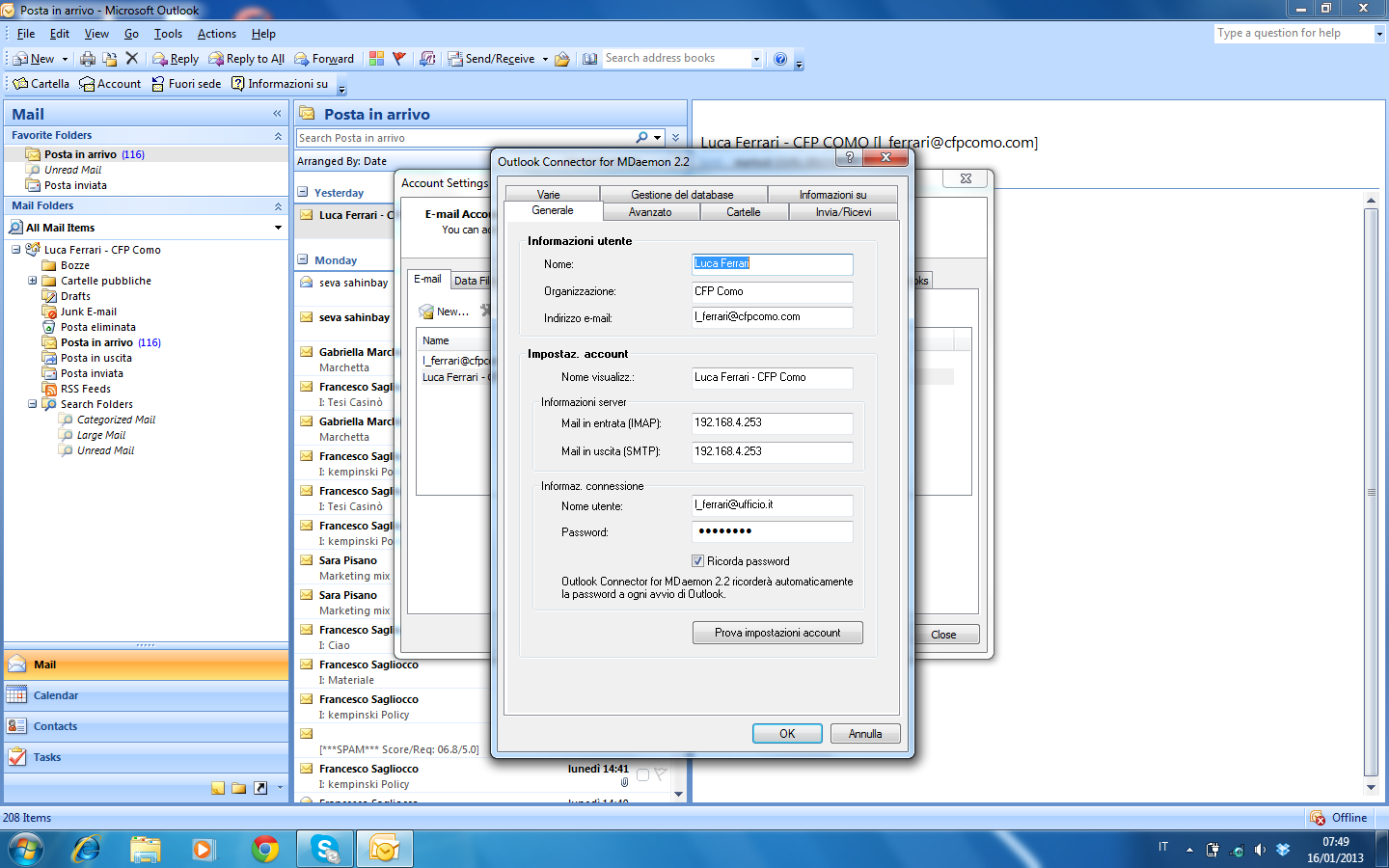Click the blue Help question mark icon
Screen dimensions: 1389x868
pos(780,59)
